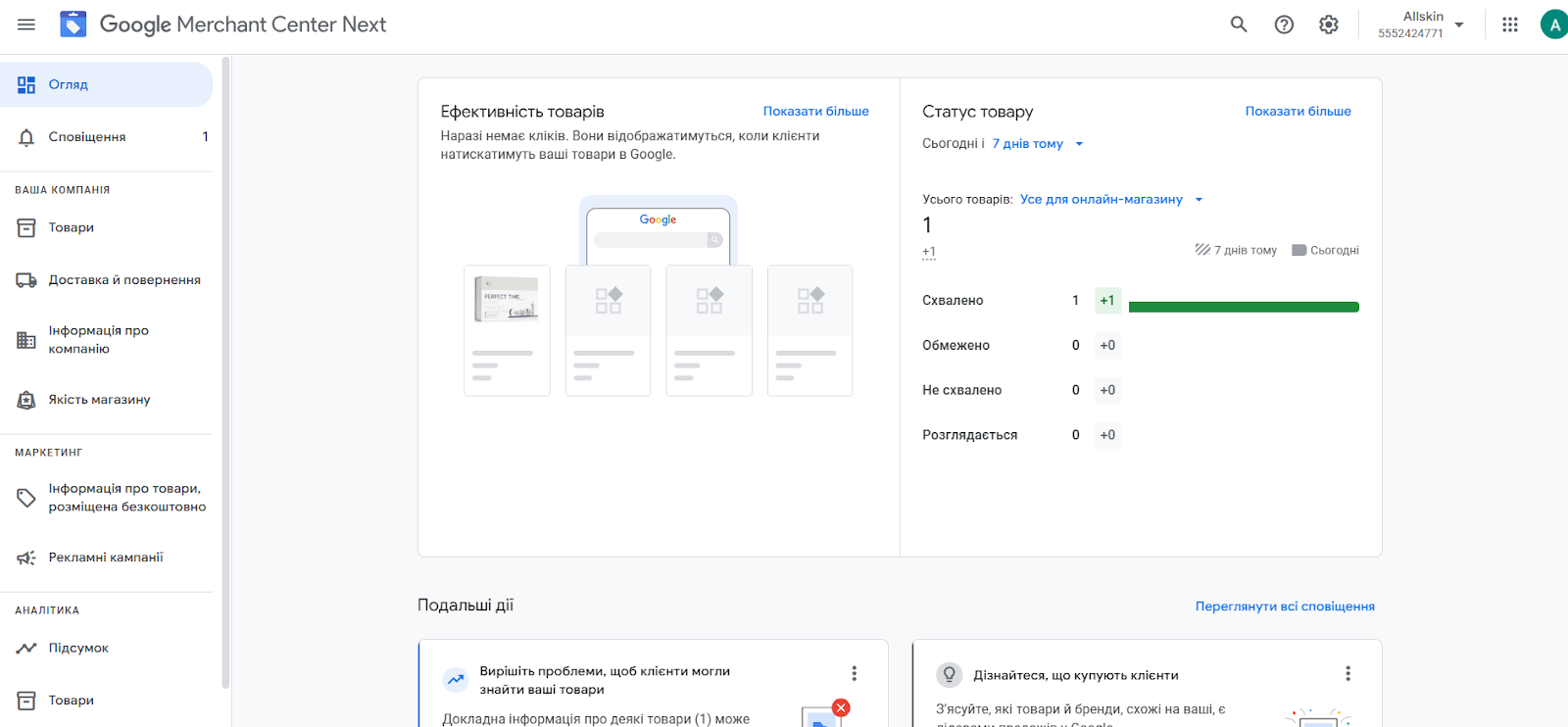Click the Товари icon under Ваша компанія
Viewport: 1568px width, 727px height.
26,227
